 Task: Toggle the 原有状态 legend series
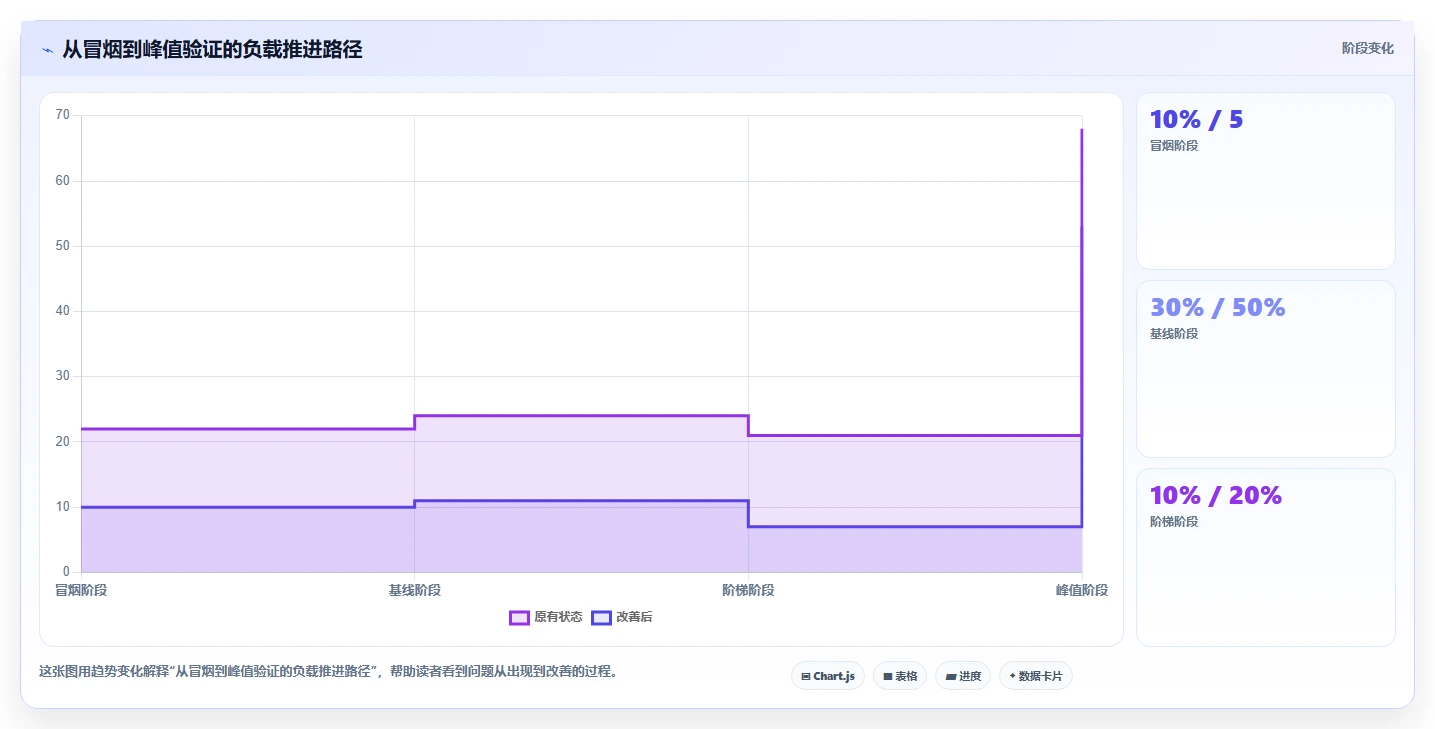pos(546,617)
